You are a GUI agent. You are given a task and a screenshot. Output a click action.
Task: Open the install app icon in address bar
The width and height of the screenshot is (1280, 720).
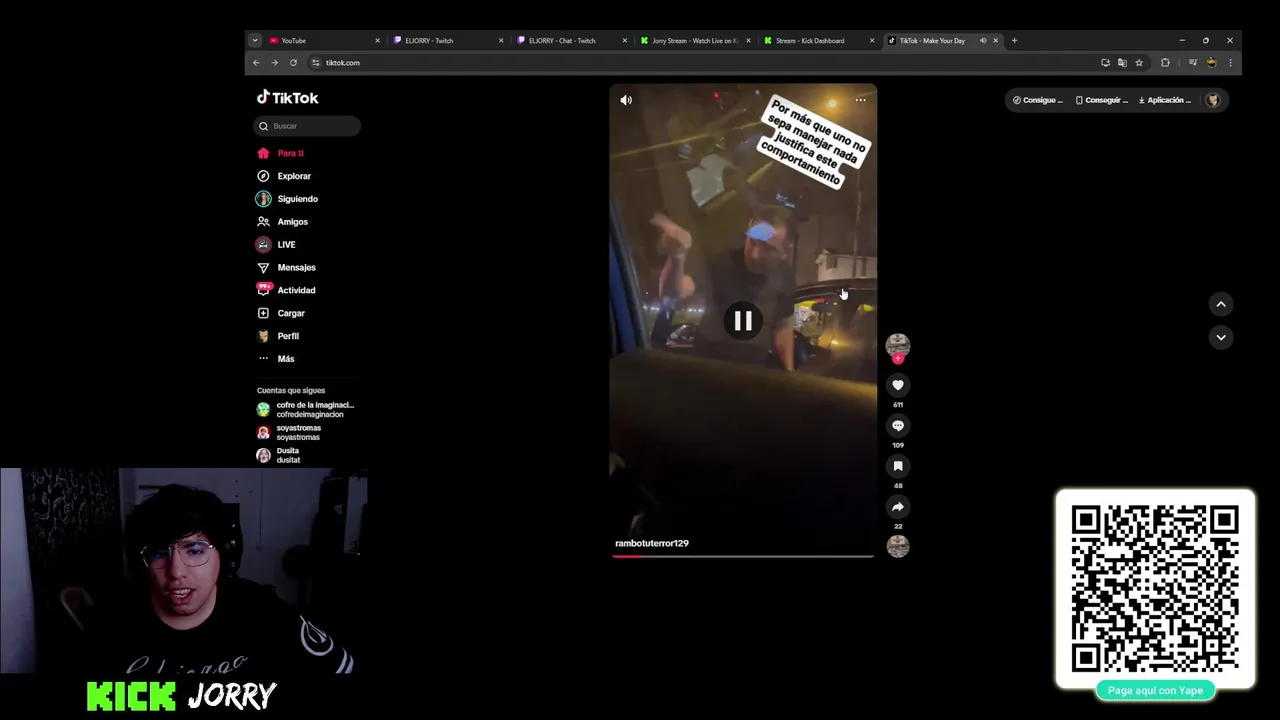click(1105, 63)
